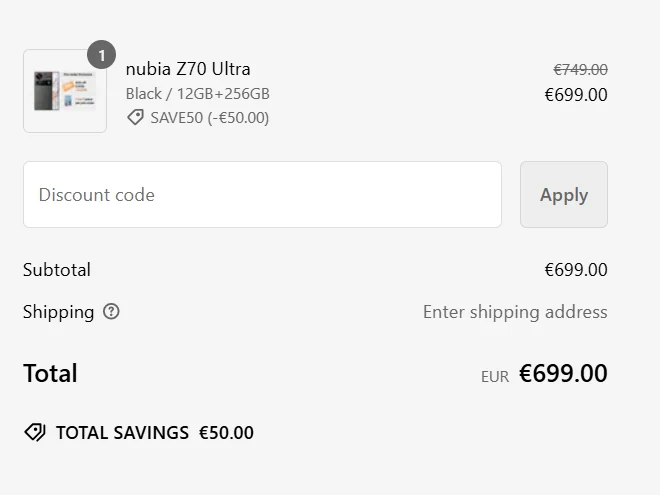Click the struck-through €749.00 original price
660x495 pixels.
580,69
